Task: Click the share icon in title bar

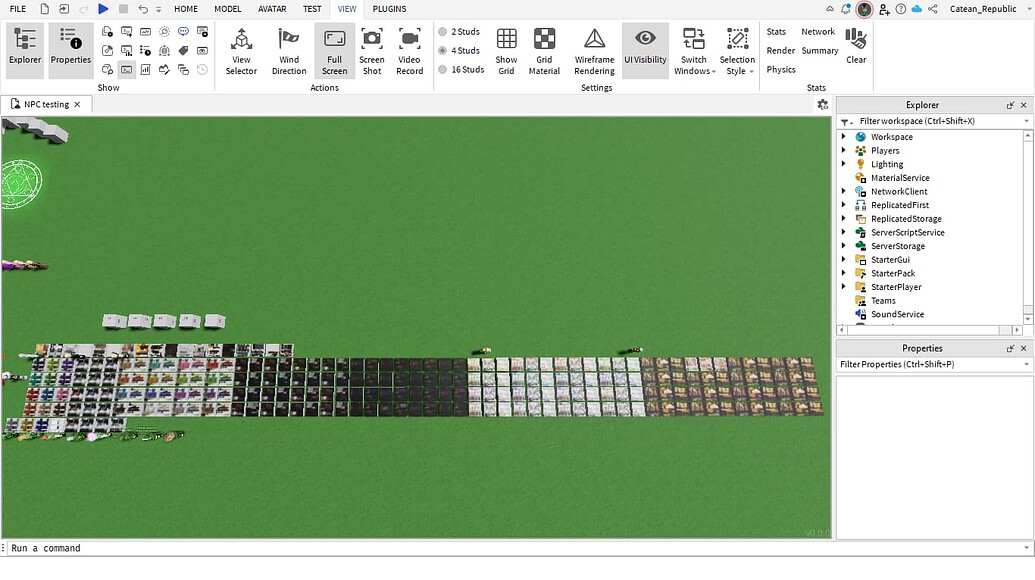Action: [x=933, y=9]
